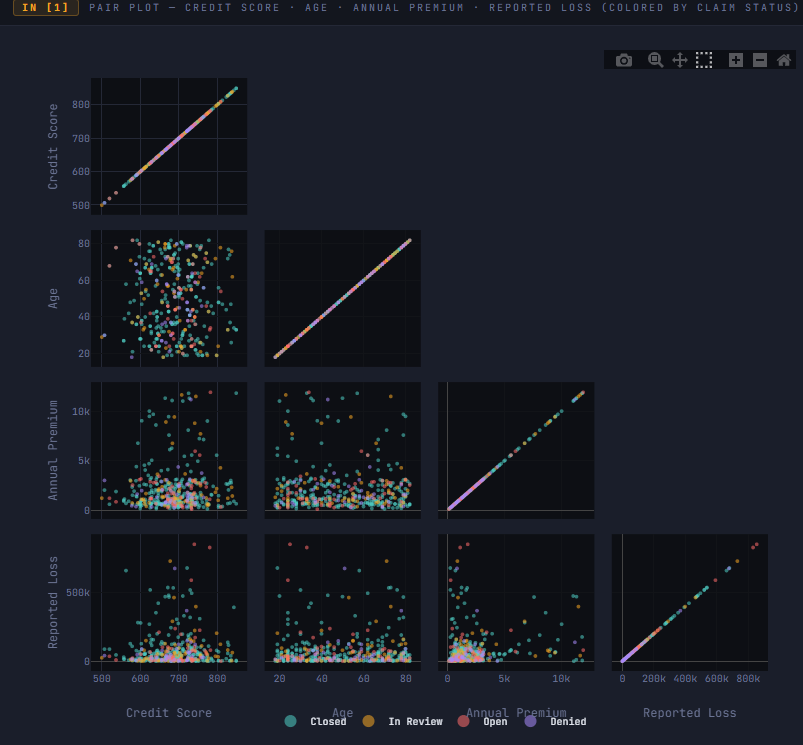The width and height of the screenshot is (803, 745).
Task: Click Credit Score y-axis title
Action: pos(53,146)
